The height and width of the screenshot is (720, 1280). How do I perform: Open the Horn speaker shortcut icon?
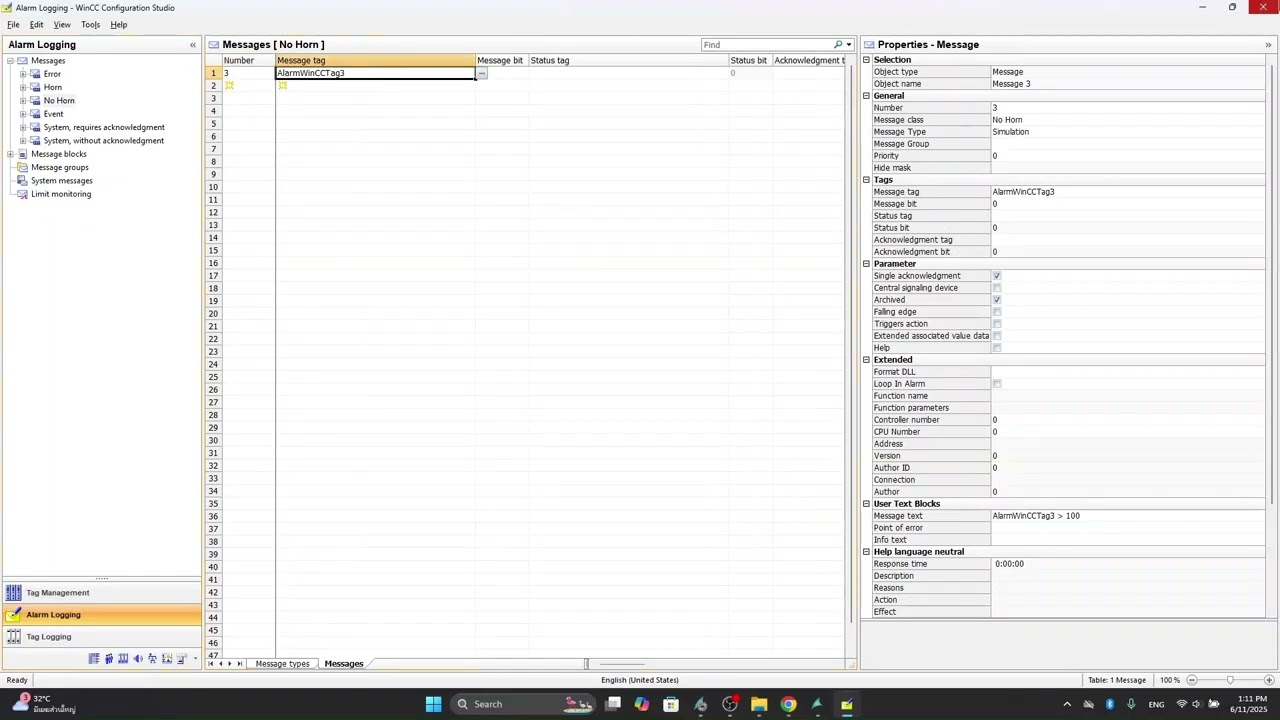(138, 659)
